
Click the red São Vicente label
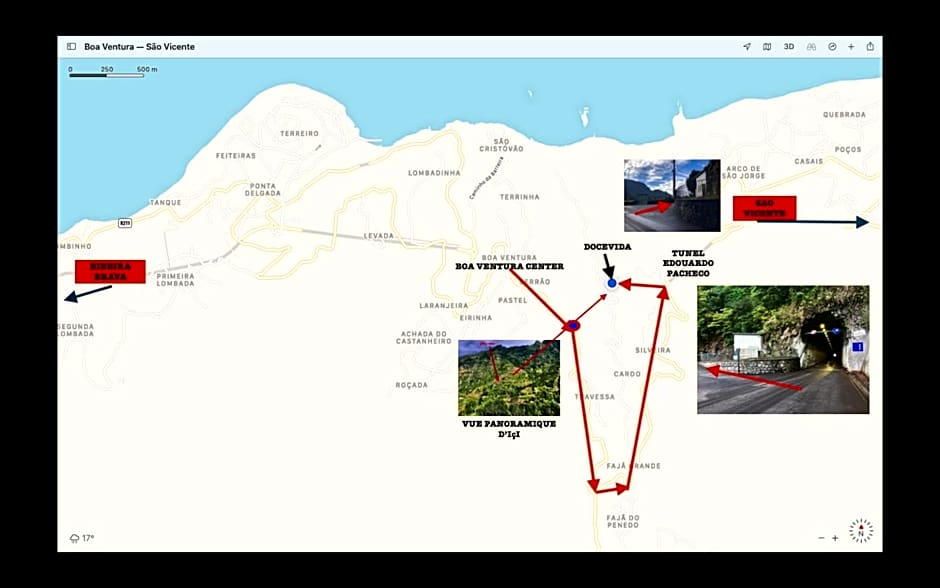pos(764,208)
